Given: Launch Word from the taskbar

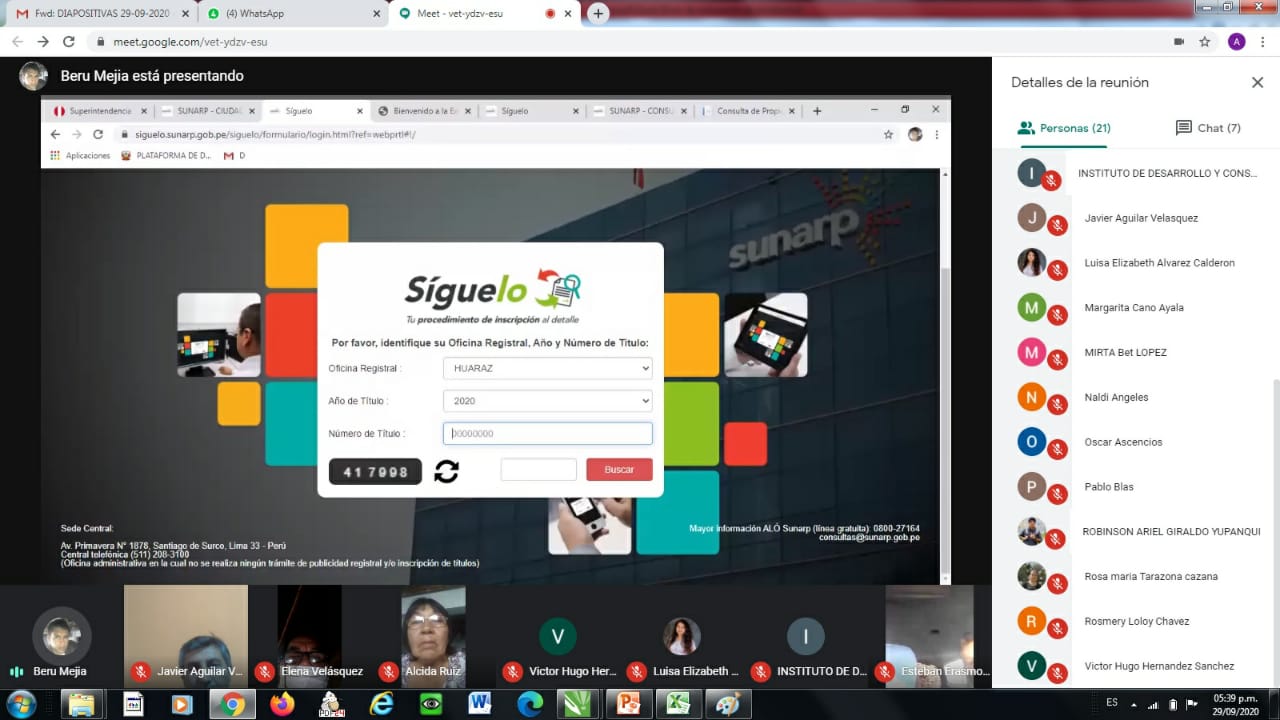Looking at the screenshot, I should tap(479, 704).
